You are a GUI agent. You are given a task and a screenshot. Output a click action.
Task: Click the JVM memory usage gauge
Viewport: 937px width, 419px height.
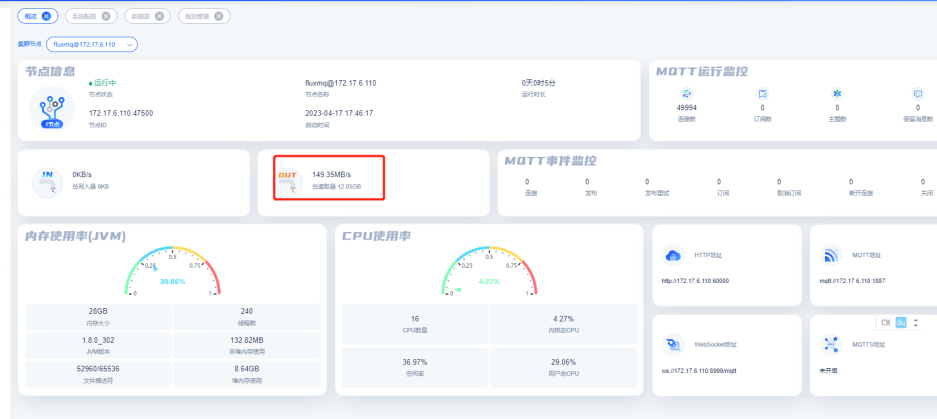pos(172,270)
